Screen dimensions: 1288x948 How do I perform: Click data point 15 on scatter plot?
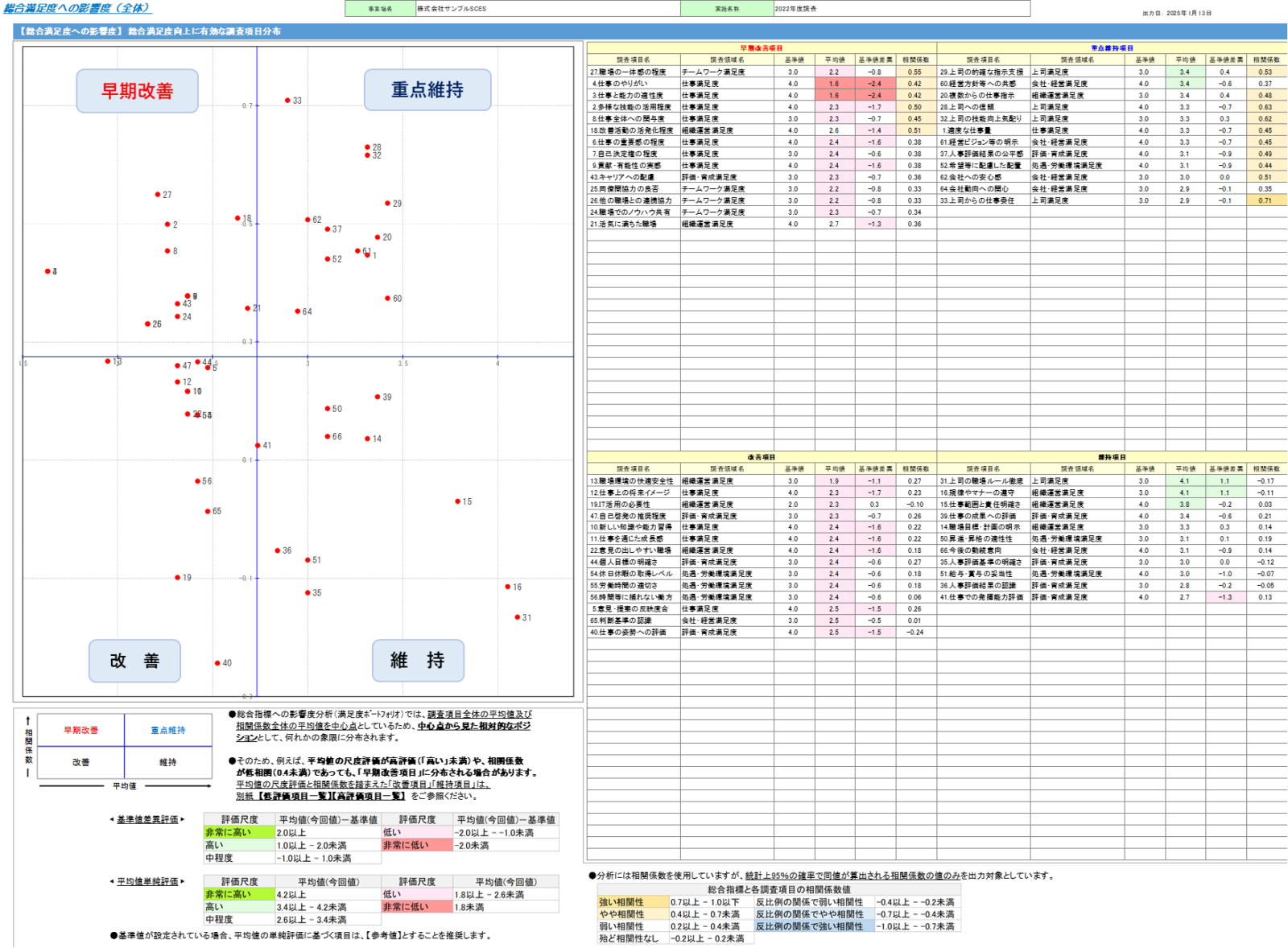click(x=457, y=501)
